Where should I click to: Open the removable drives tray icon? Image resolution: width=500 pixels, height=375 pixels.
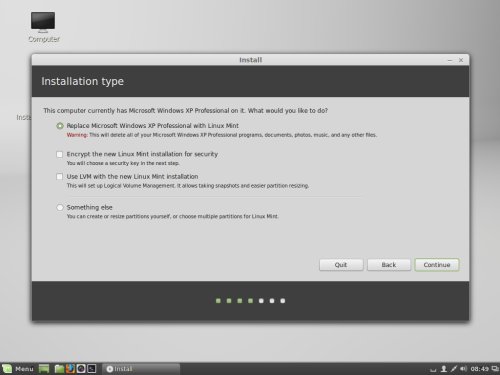[433, 370]
